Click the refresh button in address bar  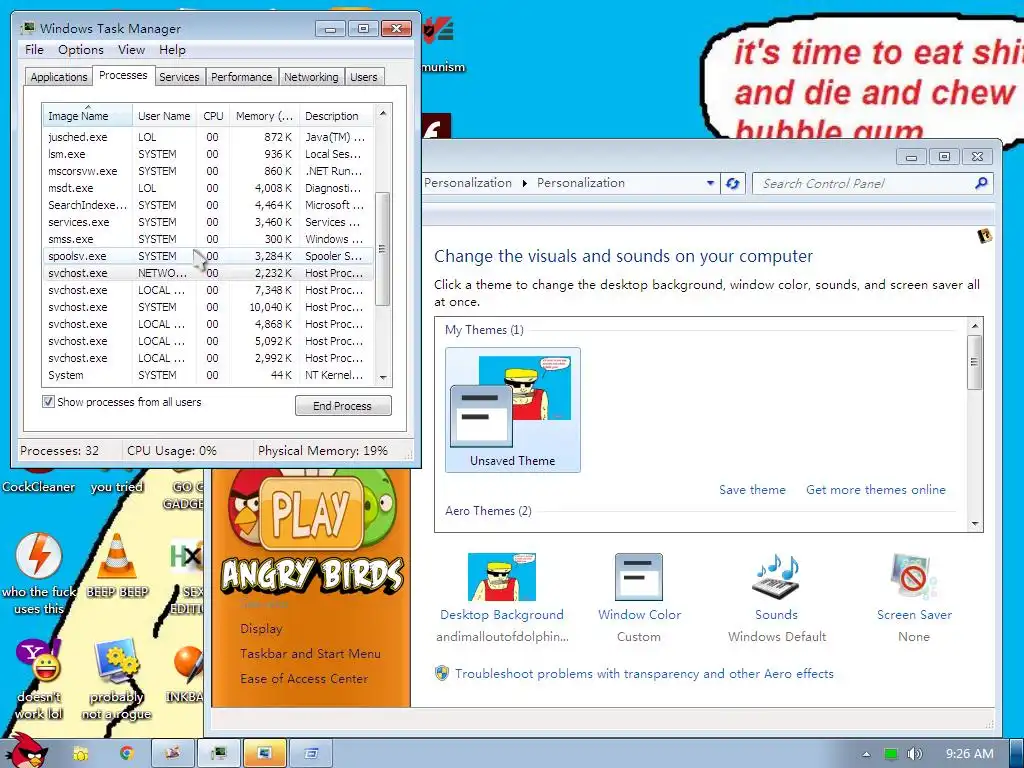pyautogui.click(x=733, y=184)
